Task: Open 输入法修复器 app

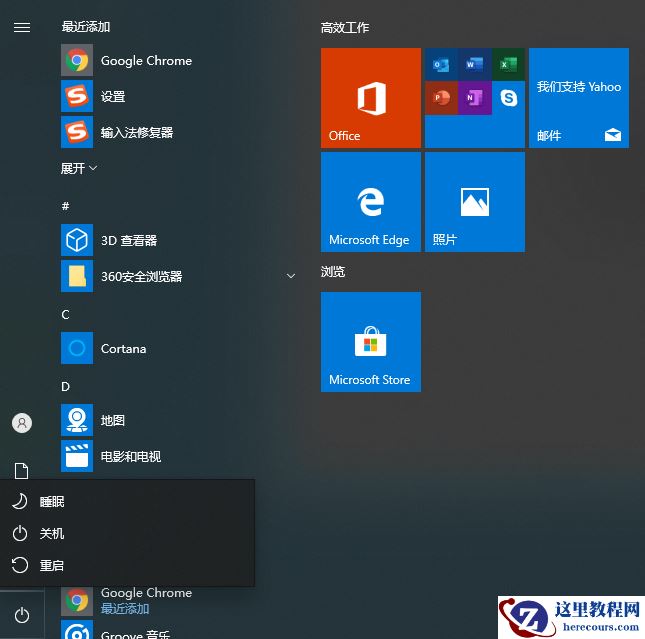Action: [x=178, y=132]
